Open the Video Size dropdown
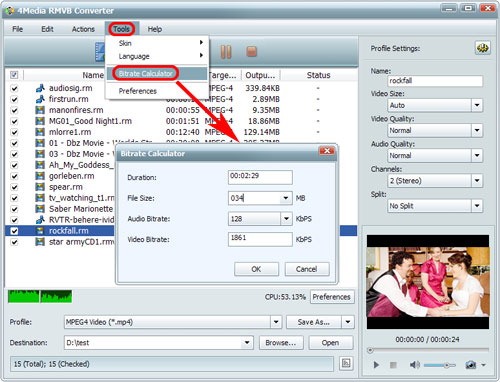Screen dimensions: 500x382 tap(477, 105)
